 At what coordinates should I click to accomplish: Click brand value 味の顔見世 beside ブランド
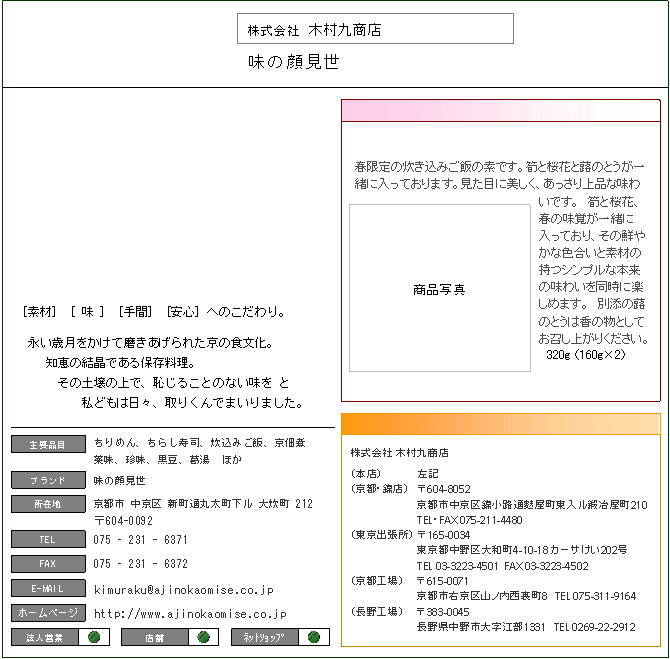(120, 480)
